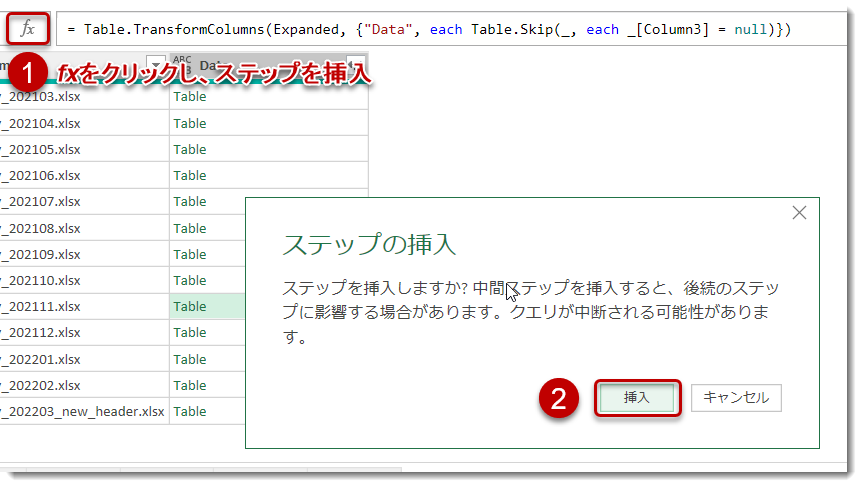Open the Name column filter dropdown
This screenshot has height=487, width=862.
(156, 64)
